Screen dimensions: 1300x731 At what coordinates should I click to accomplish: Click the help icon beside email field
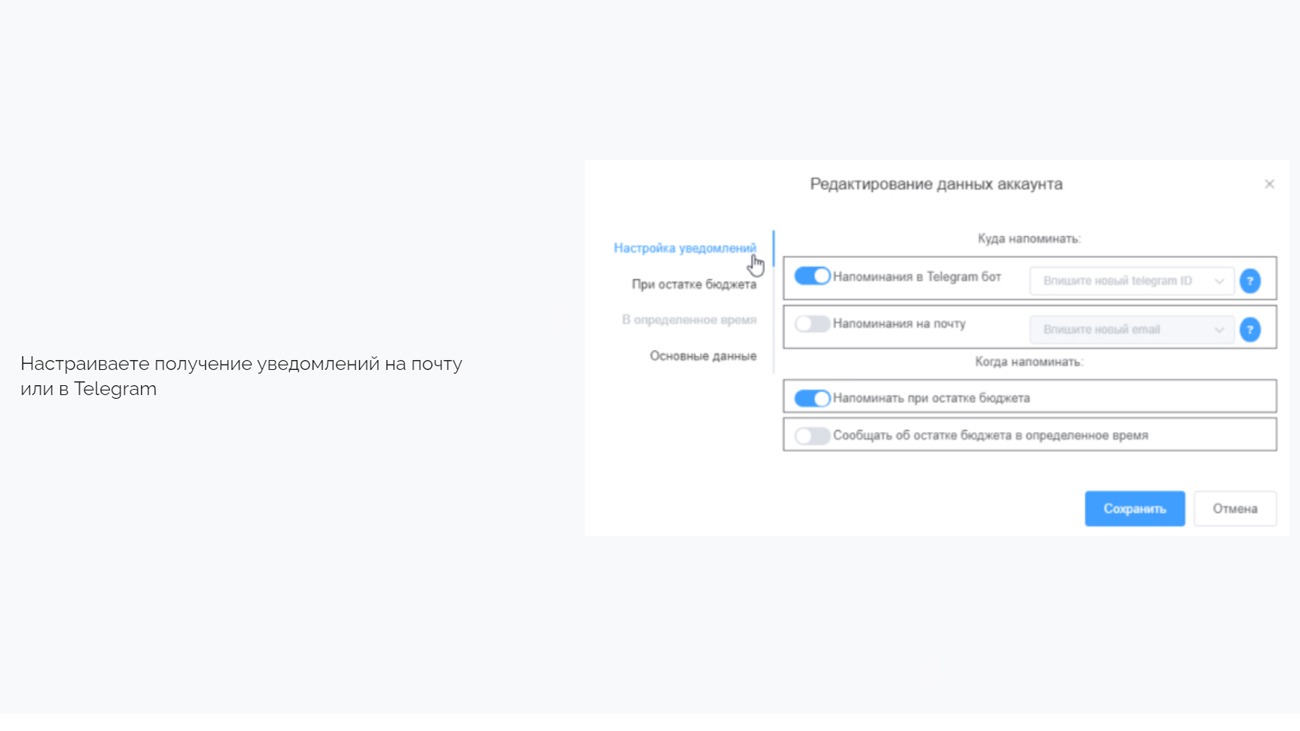pos(1250,329)
